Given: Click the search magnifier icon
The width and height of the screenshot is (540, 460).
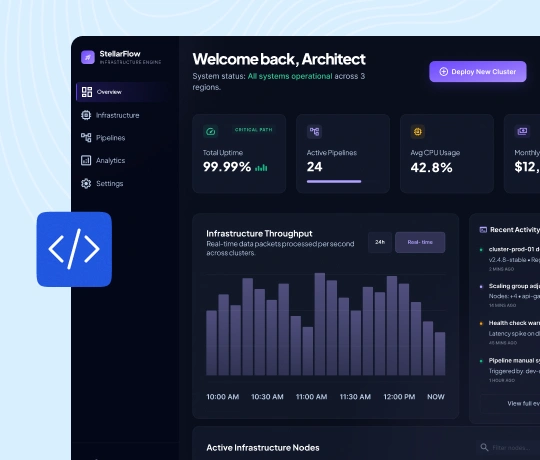Looking at the screenshot, I should (x=484, y=447).
